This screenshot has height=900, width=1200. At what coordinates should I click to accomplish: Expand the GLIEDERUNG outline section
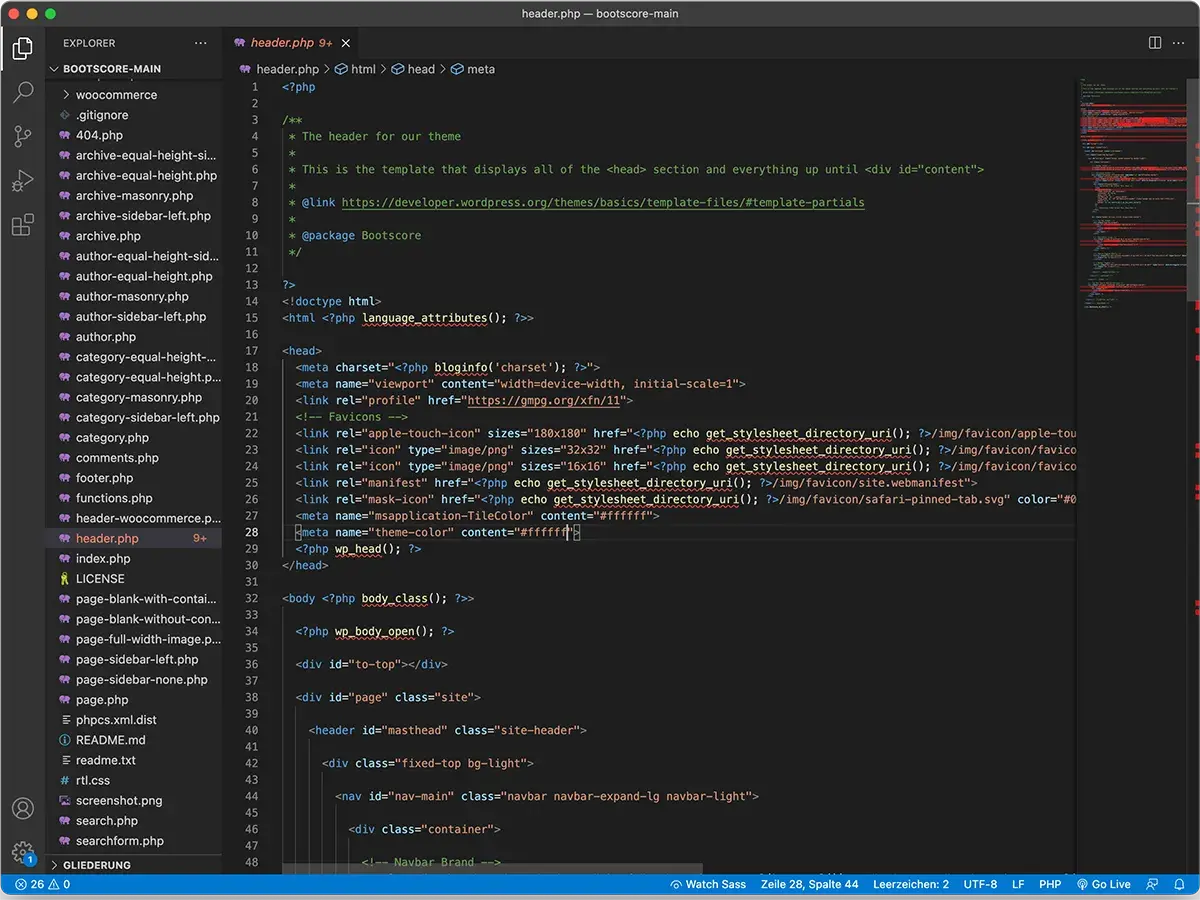pos(134,865)
